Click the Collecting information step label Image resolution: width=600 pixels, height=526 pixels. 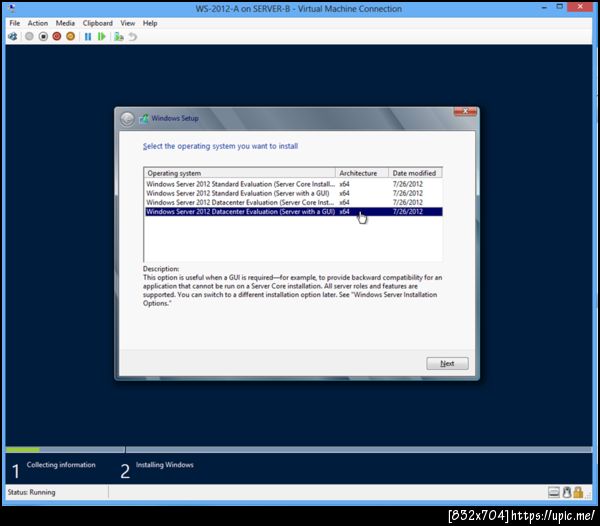61,465
